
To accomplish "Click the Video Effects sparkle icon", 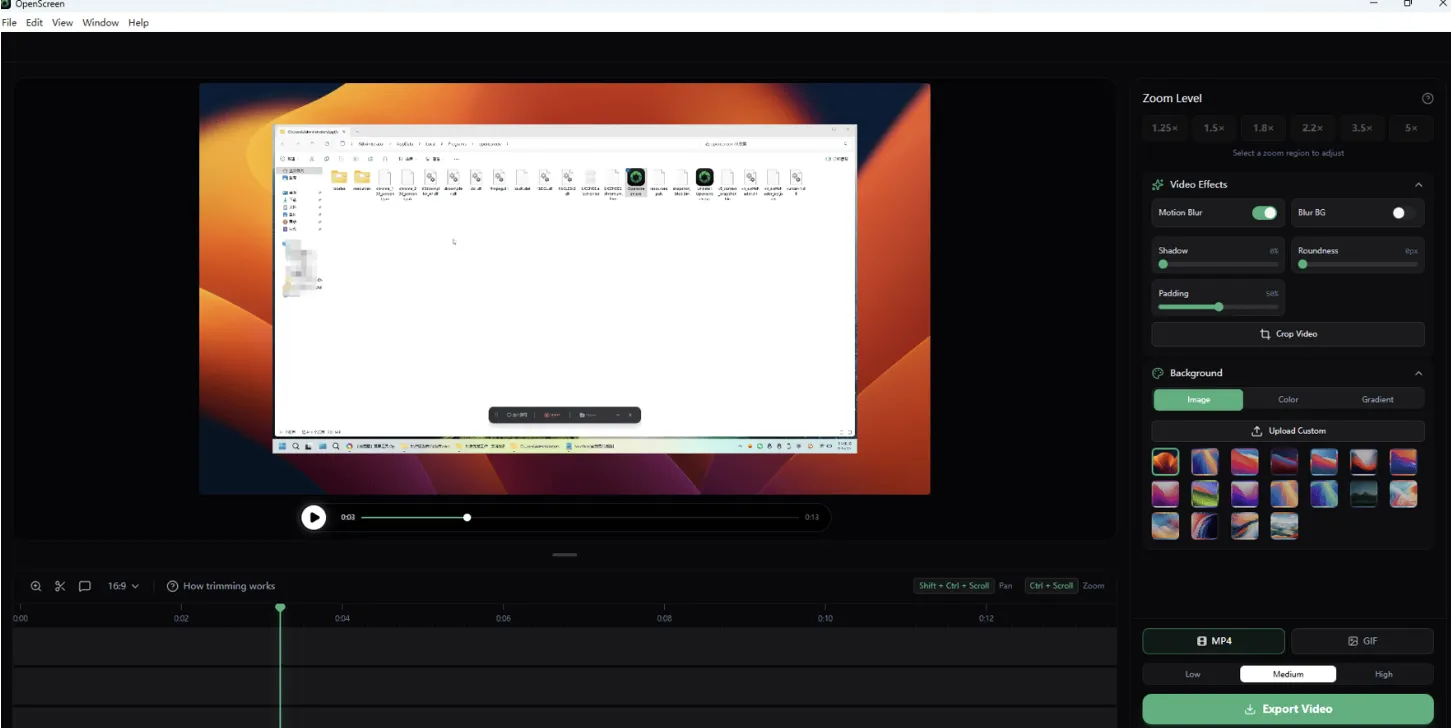I will 1158,184.
